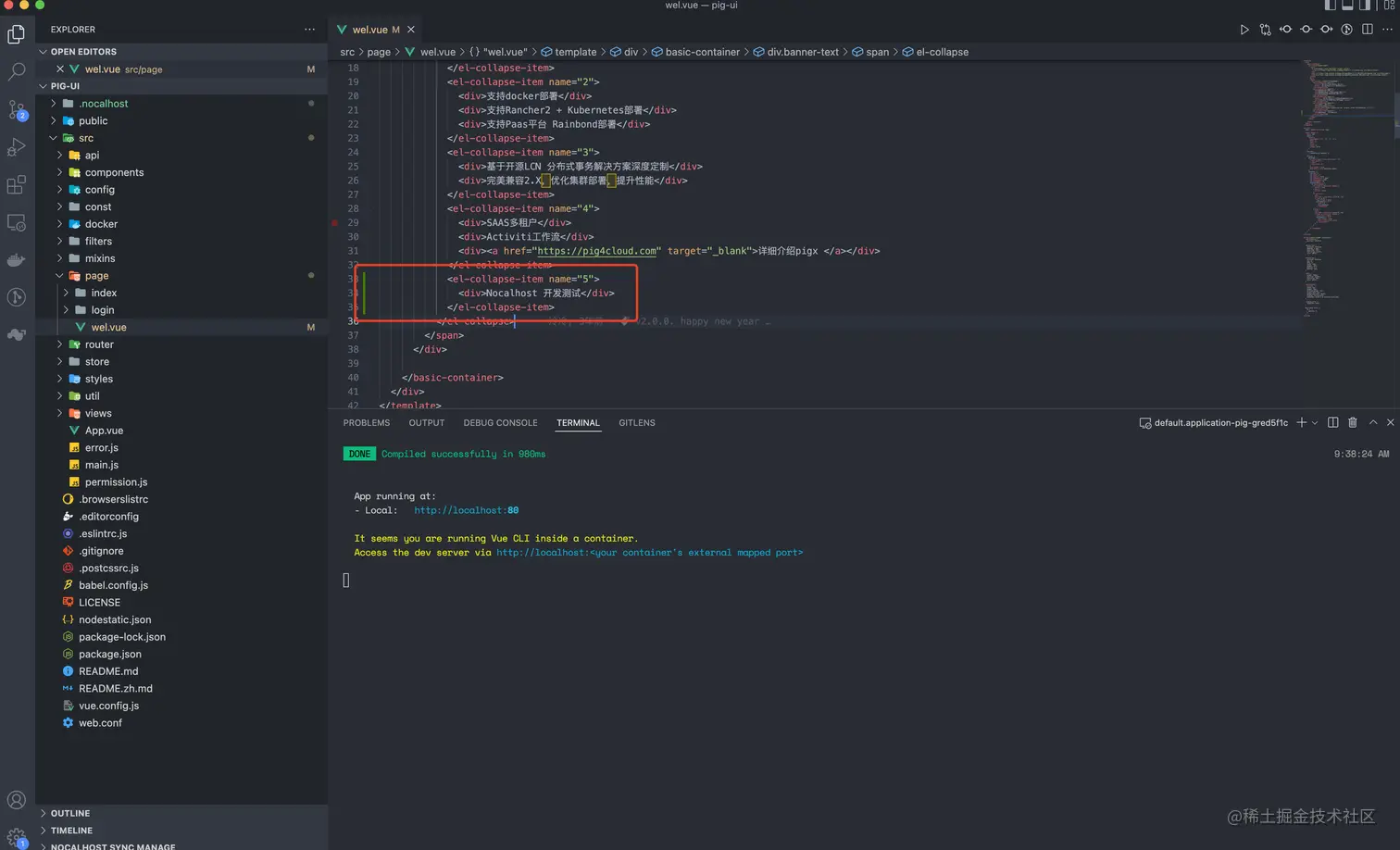This screenshot has height=850, width=1400.
Task: Open editor More Actions ellipsis
Action: coord(1387,30)
